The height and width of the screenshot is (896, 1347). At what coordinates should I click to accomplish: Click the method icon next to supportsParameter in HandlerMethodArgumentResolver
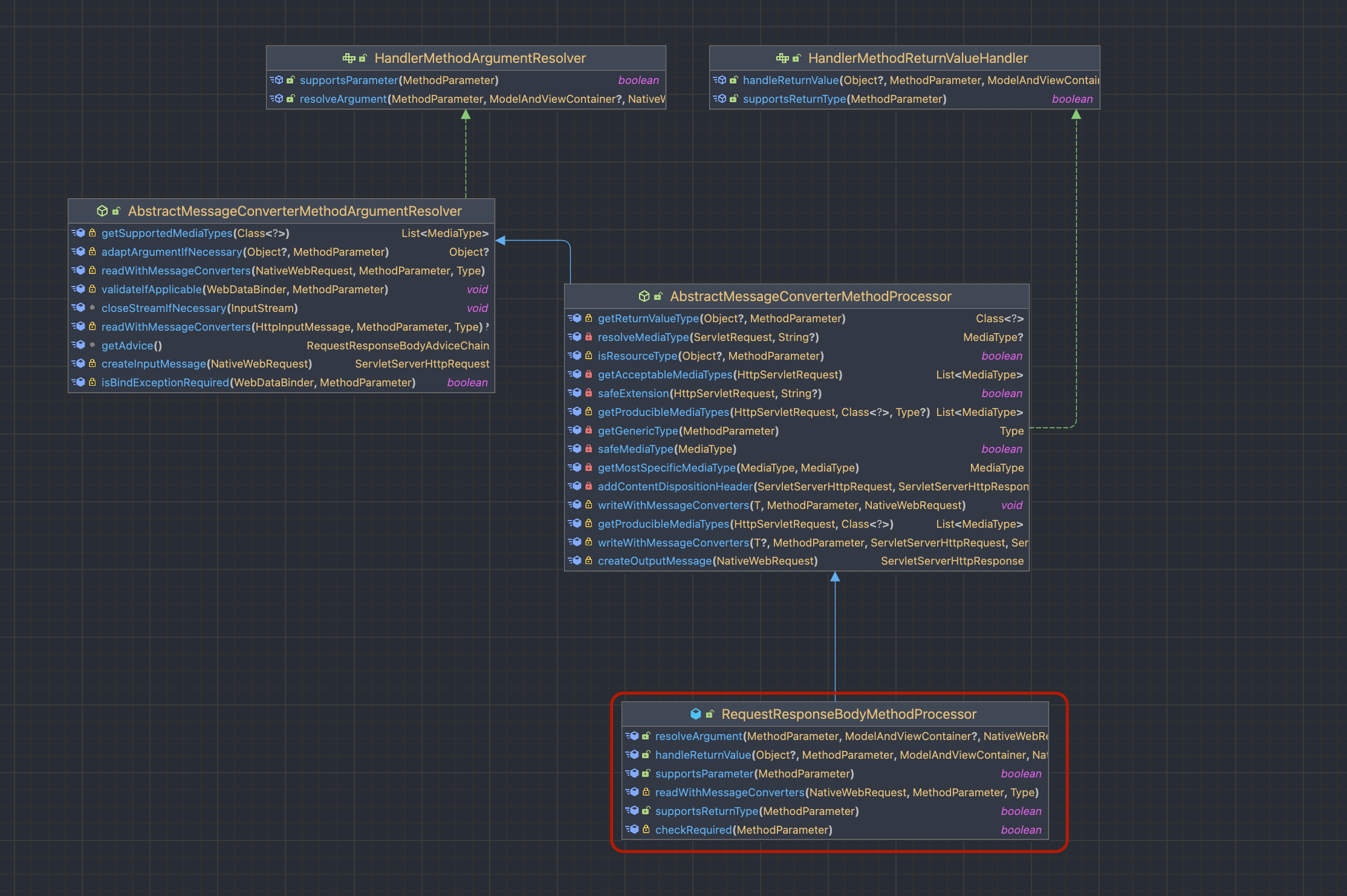coord(278,80)
